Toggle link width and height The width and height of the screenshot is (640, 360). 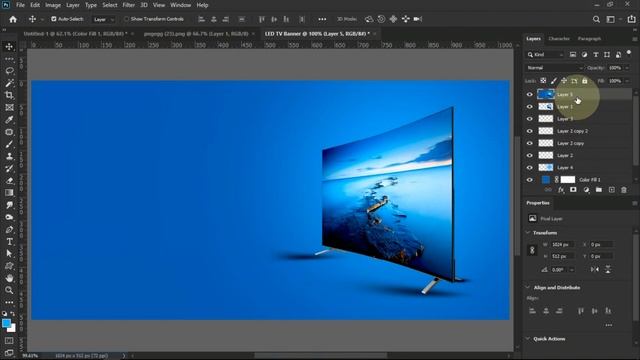point(532,250)
